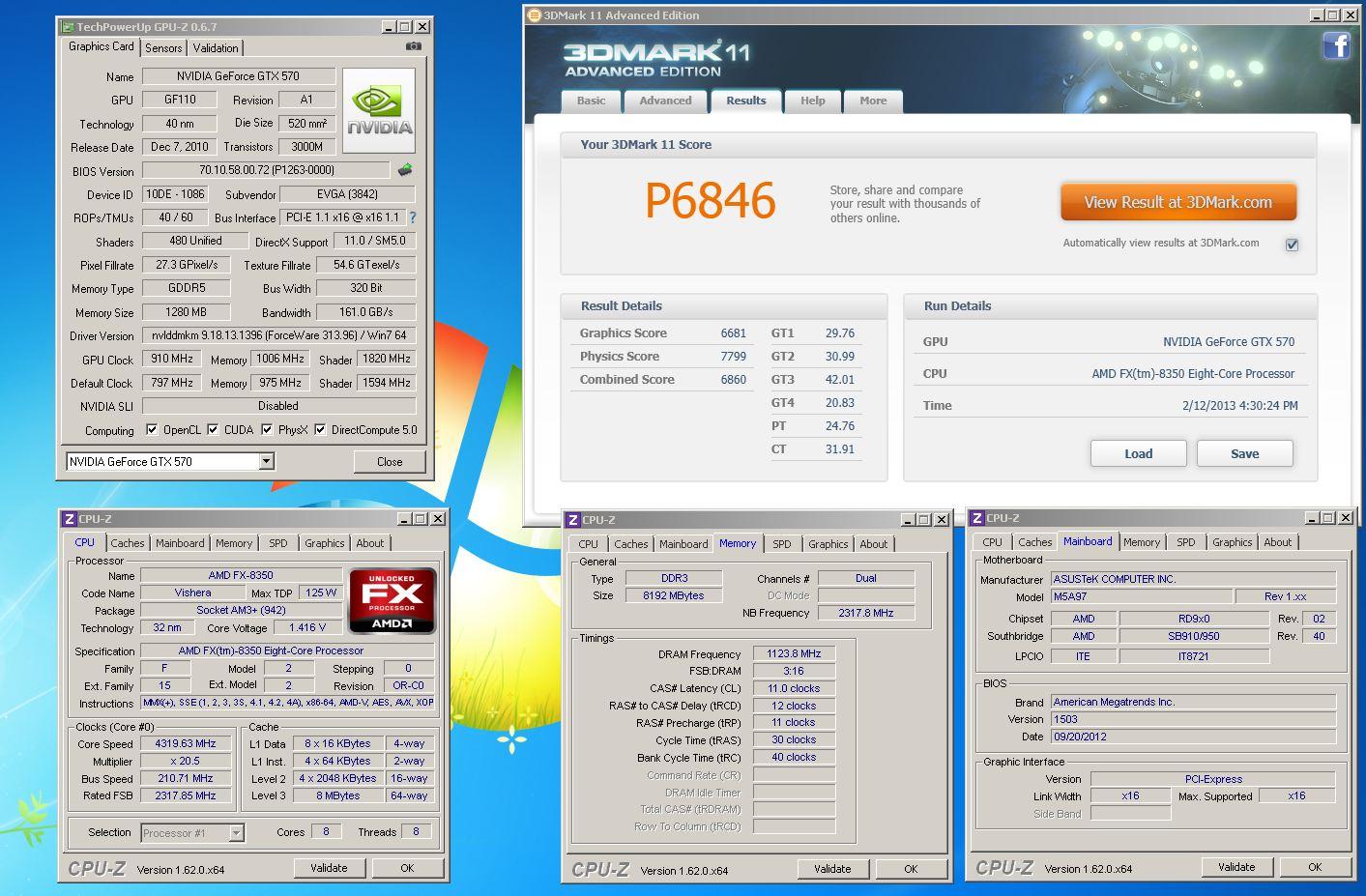This screenshot has height=896, width=1366.
Task: Open CPU tab in CPU-Z Mainboard window
Action: point(993,542)
